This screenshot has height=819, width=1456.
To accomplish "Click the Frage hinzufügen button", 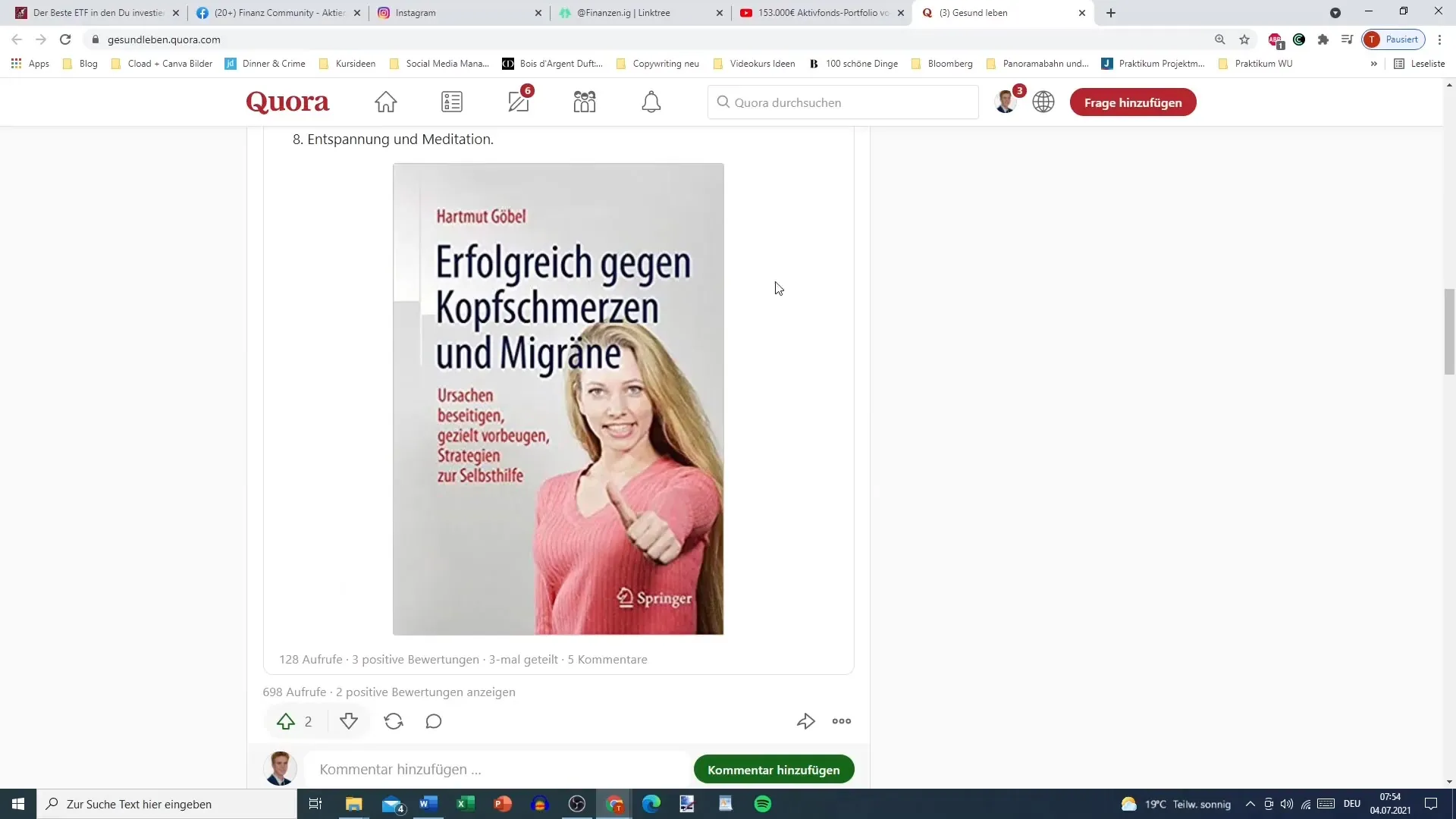I will [x=1133, y=102].
